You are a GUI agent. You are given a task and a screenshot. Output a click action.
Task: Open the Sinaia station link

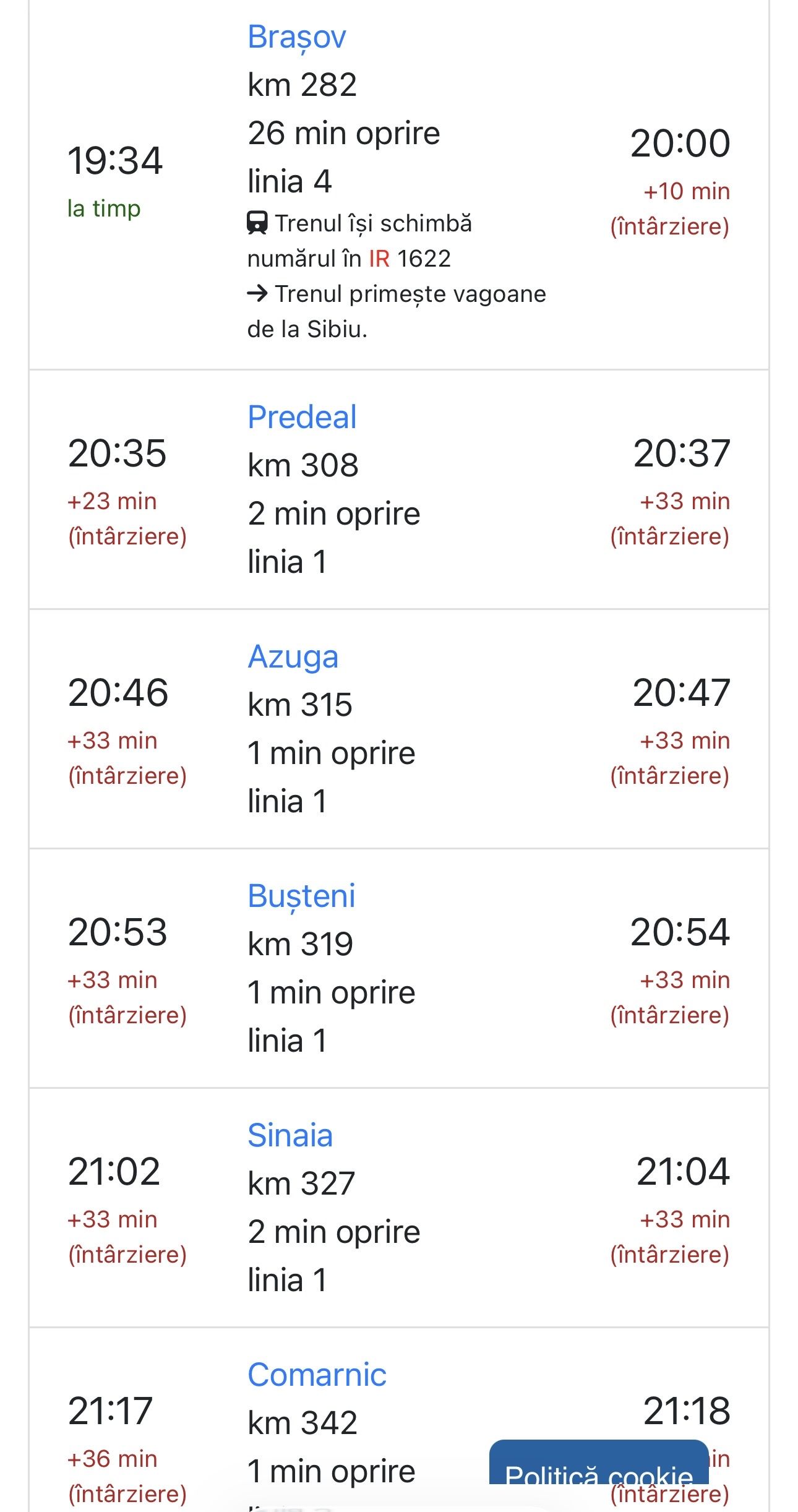290,1135
